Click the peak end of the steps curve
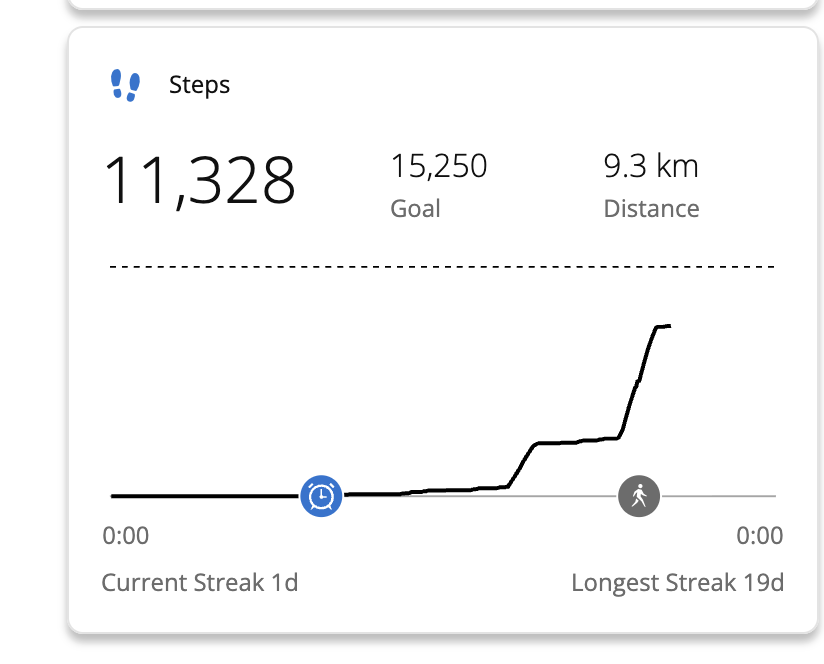Image resolution: width=824 pixels, height=664 pixels. [x=664, y=326]
